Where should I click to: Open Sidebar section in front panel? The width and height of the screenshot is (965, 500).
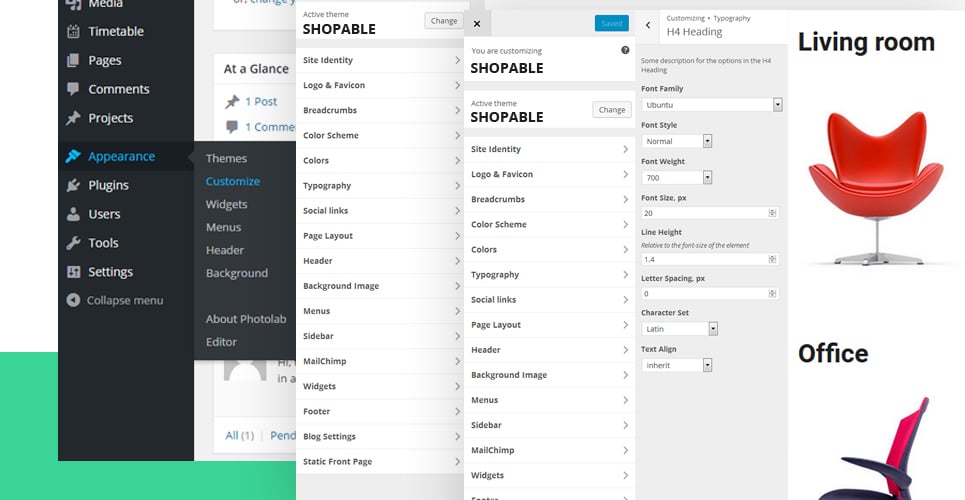549,425
